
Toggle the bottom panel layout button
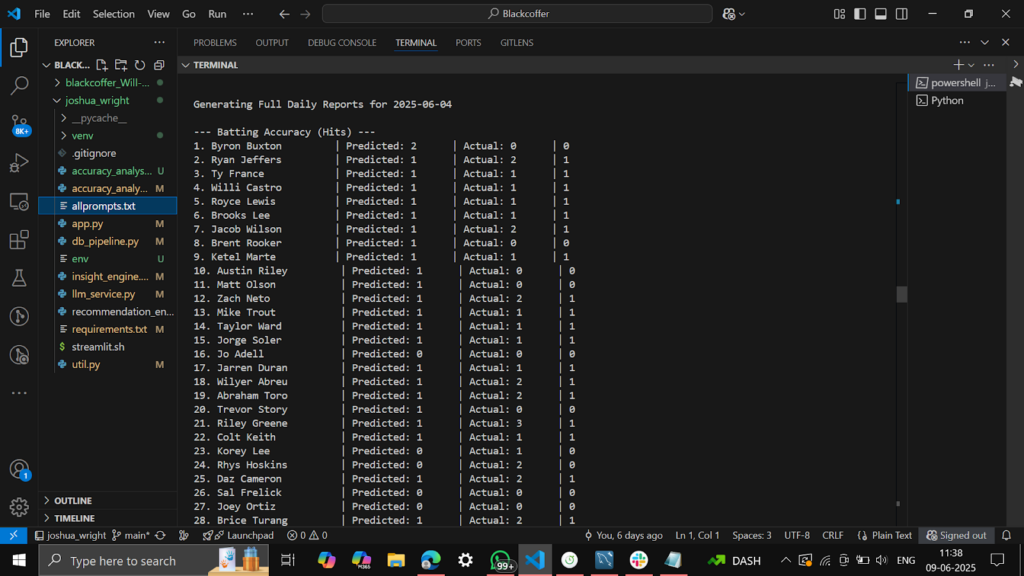(881, 14)
